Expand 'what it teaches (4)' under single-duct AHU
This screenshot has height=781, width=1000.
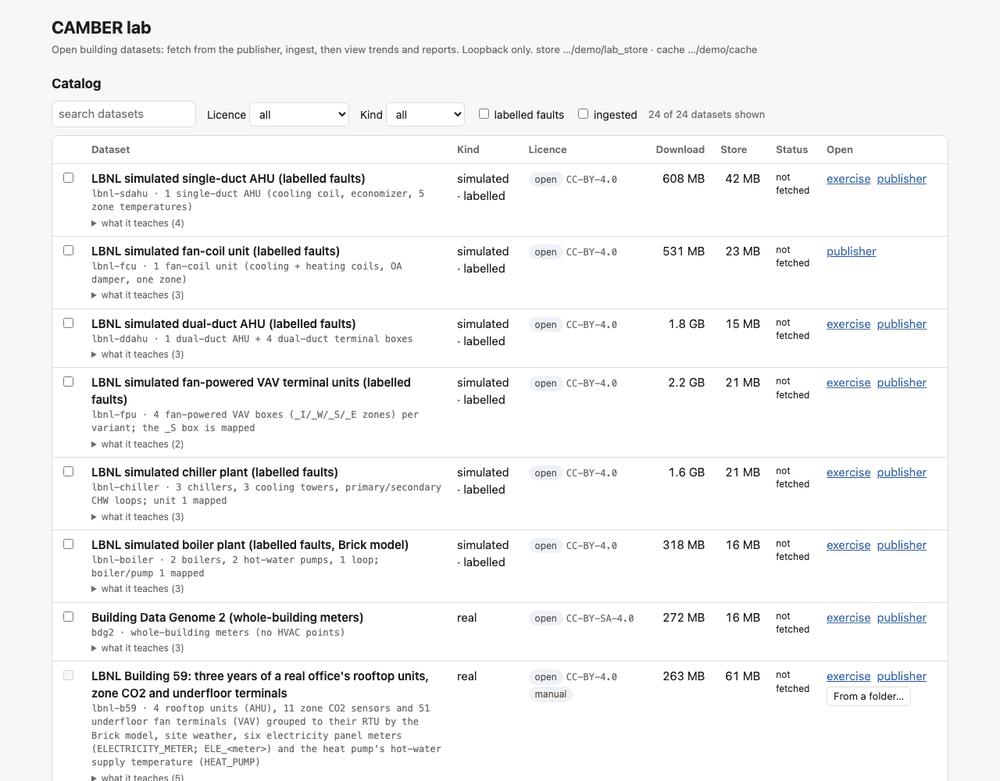[138, 223]
